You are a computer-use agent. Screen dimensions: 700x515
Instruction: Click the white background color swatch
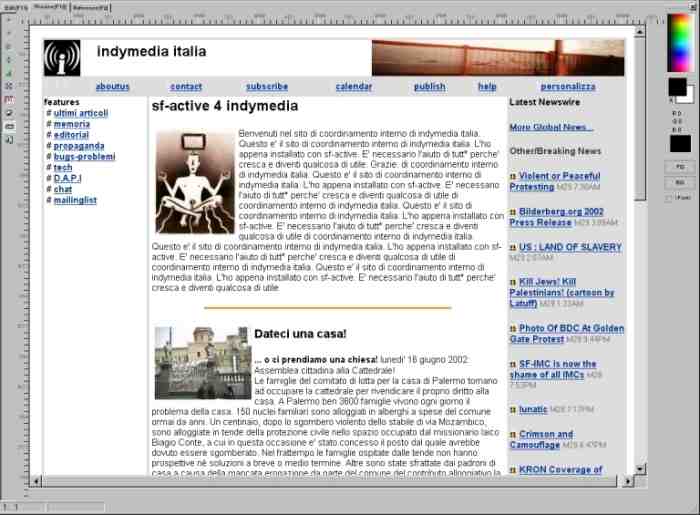[x=689, y=96]
